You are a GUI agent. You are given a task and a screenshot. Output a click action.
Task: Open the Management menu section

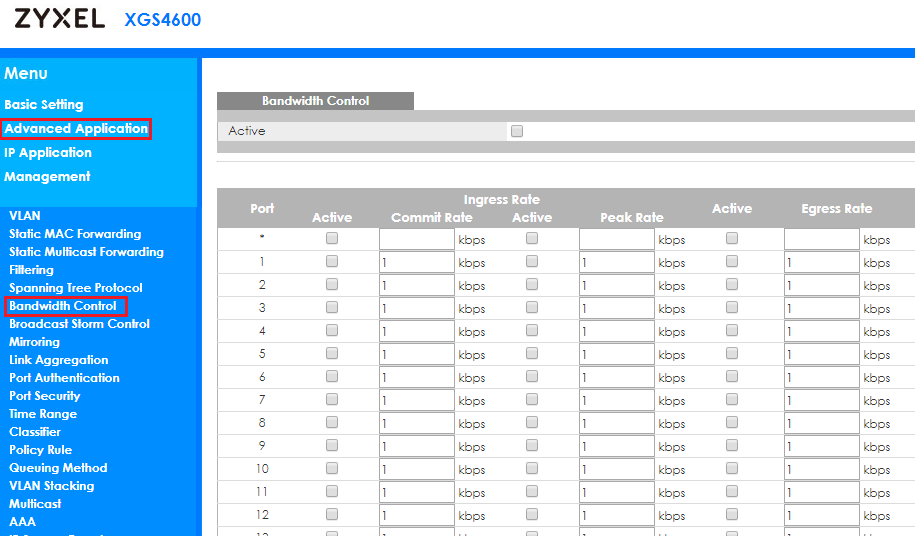point(47,177)
